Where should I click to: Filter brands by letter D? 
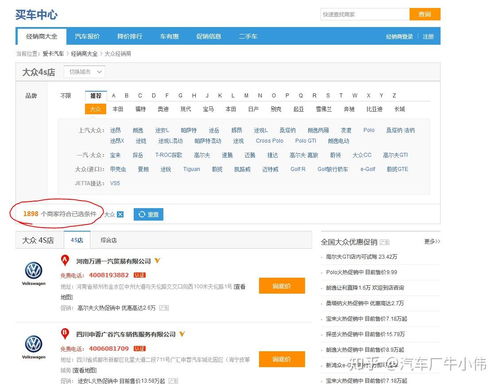[x=154, y=96]
